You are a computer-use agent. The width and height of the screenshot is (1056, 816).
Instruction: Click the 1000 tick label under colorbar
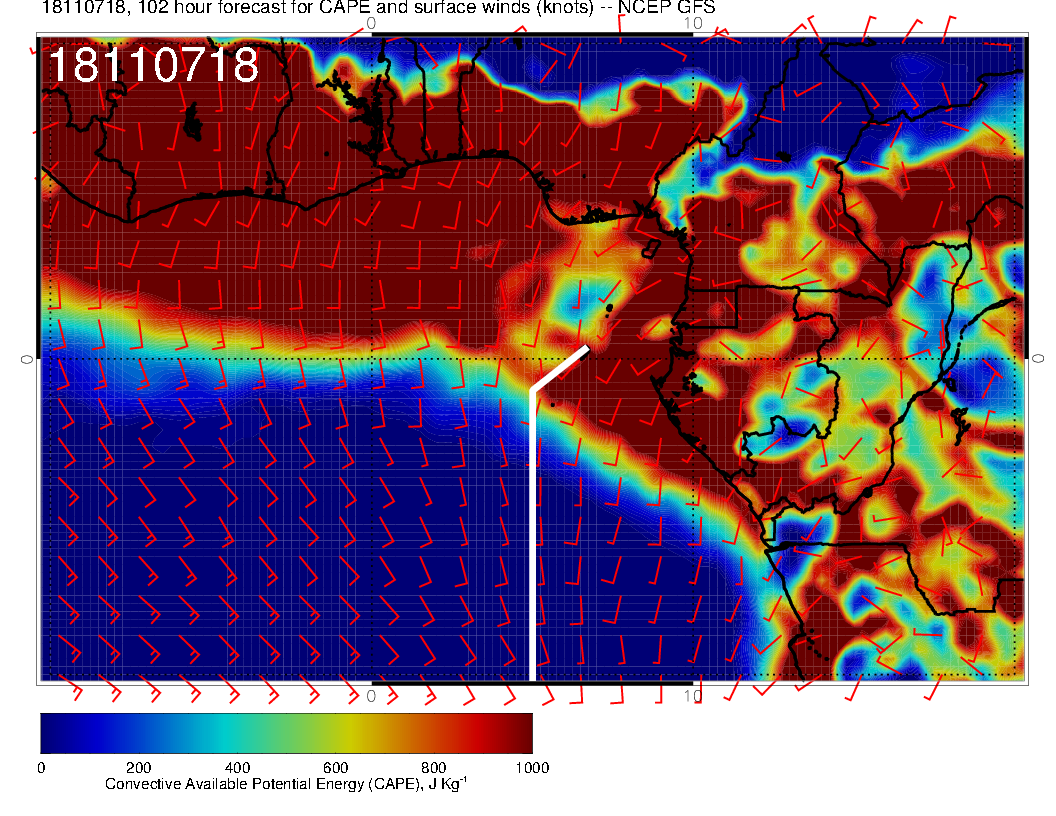tap(530, 767)
